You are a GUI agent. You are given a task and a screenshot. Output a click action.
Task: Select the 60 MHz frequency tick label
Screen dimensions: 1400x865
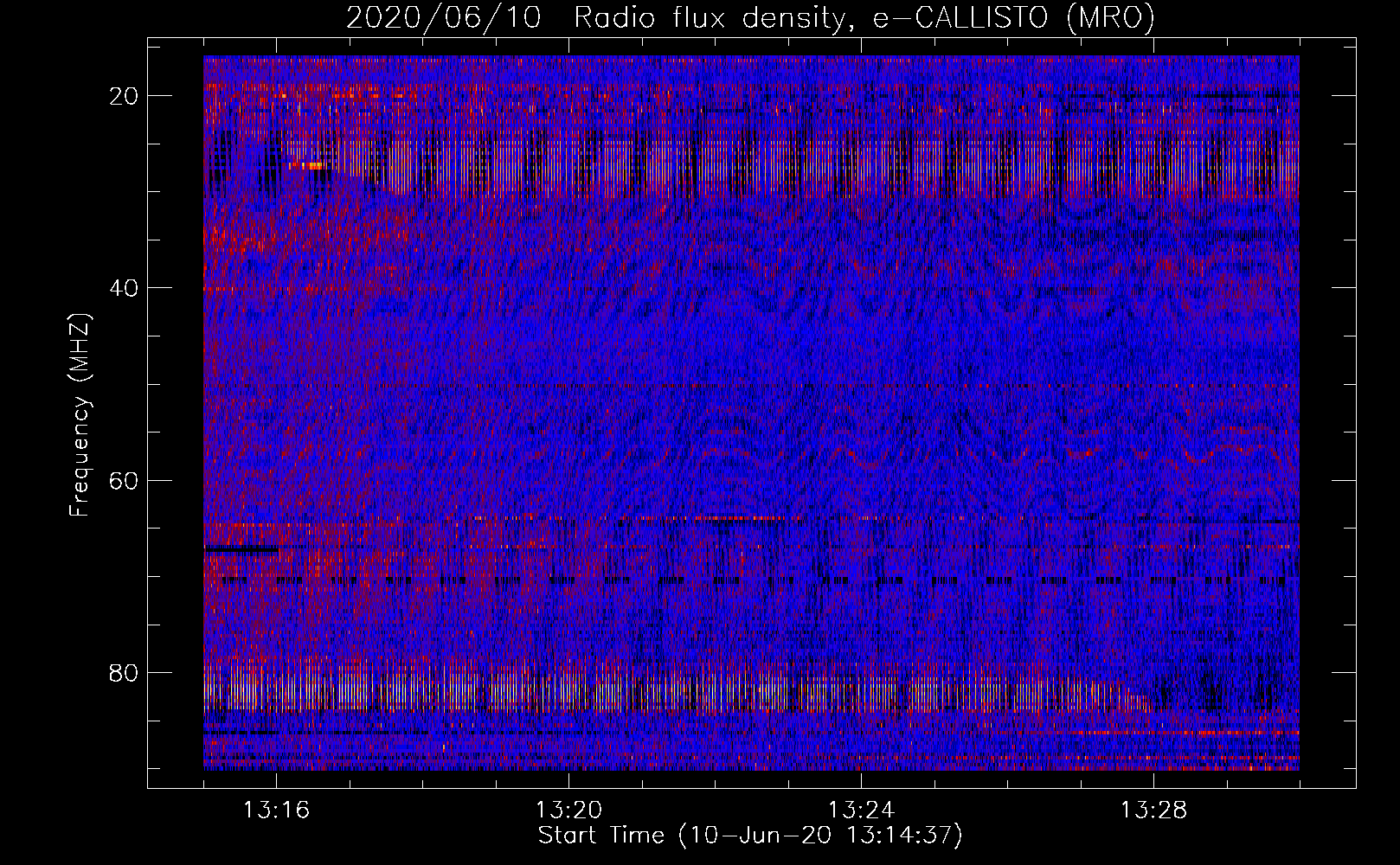click(125, 481)
